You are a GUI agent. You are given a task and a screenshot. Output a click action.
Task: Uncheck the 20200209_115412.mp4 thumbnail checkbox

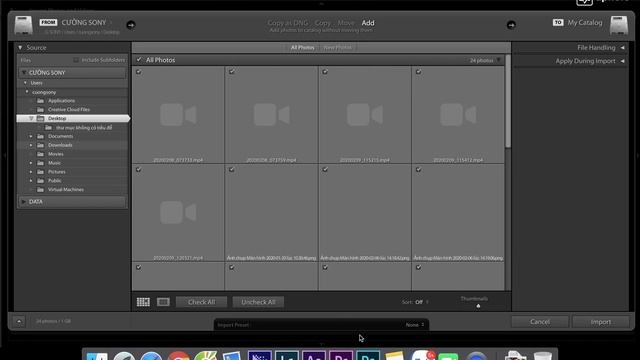[x=418, y=72]
